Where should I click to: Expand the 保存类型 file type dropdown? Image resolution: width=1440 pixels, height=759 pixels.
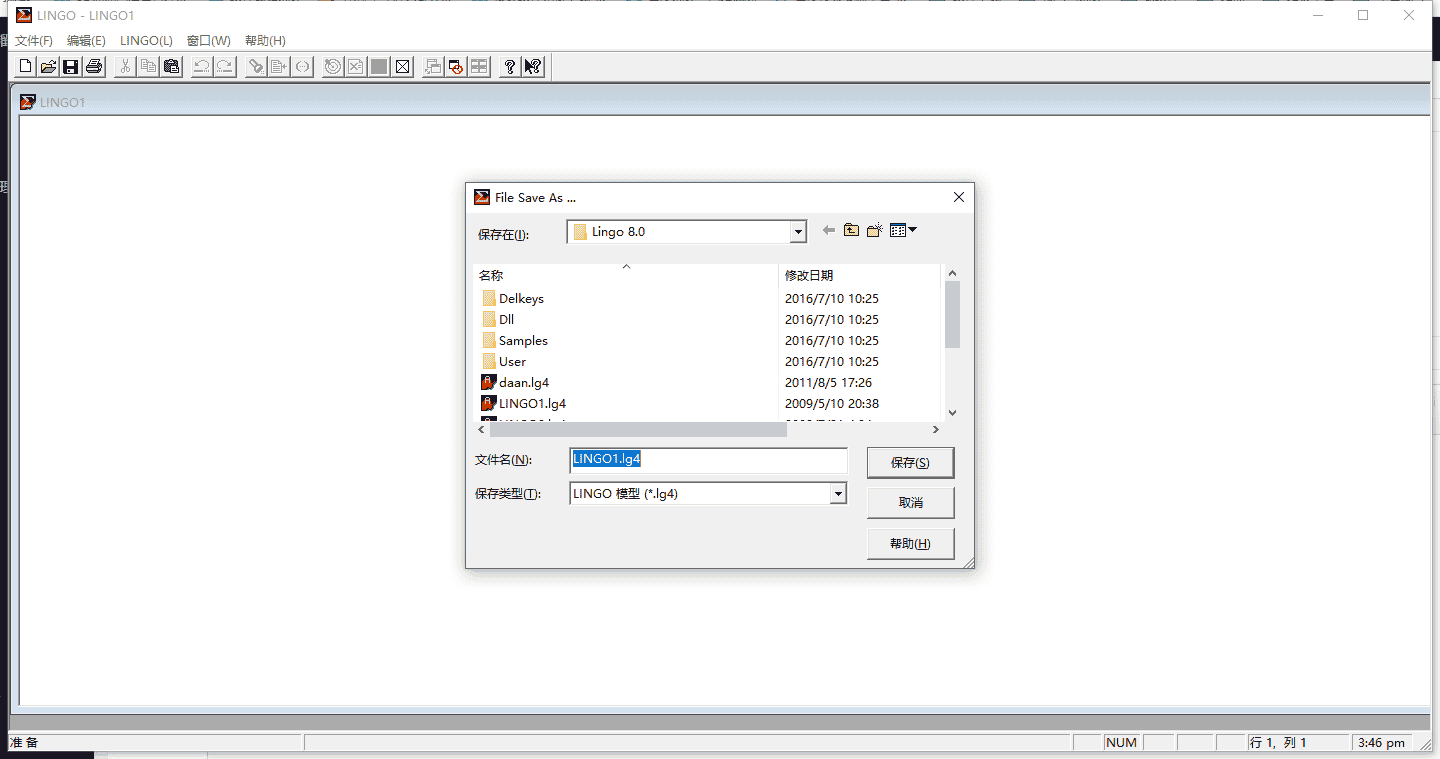pyautogui.click(x=838, y=494)
